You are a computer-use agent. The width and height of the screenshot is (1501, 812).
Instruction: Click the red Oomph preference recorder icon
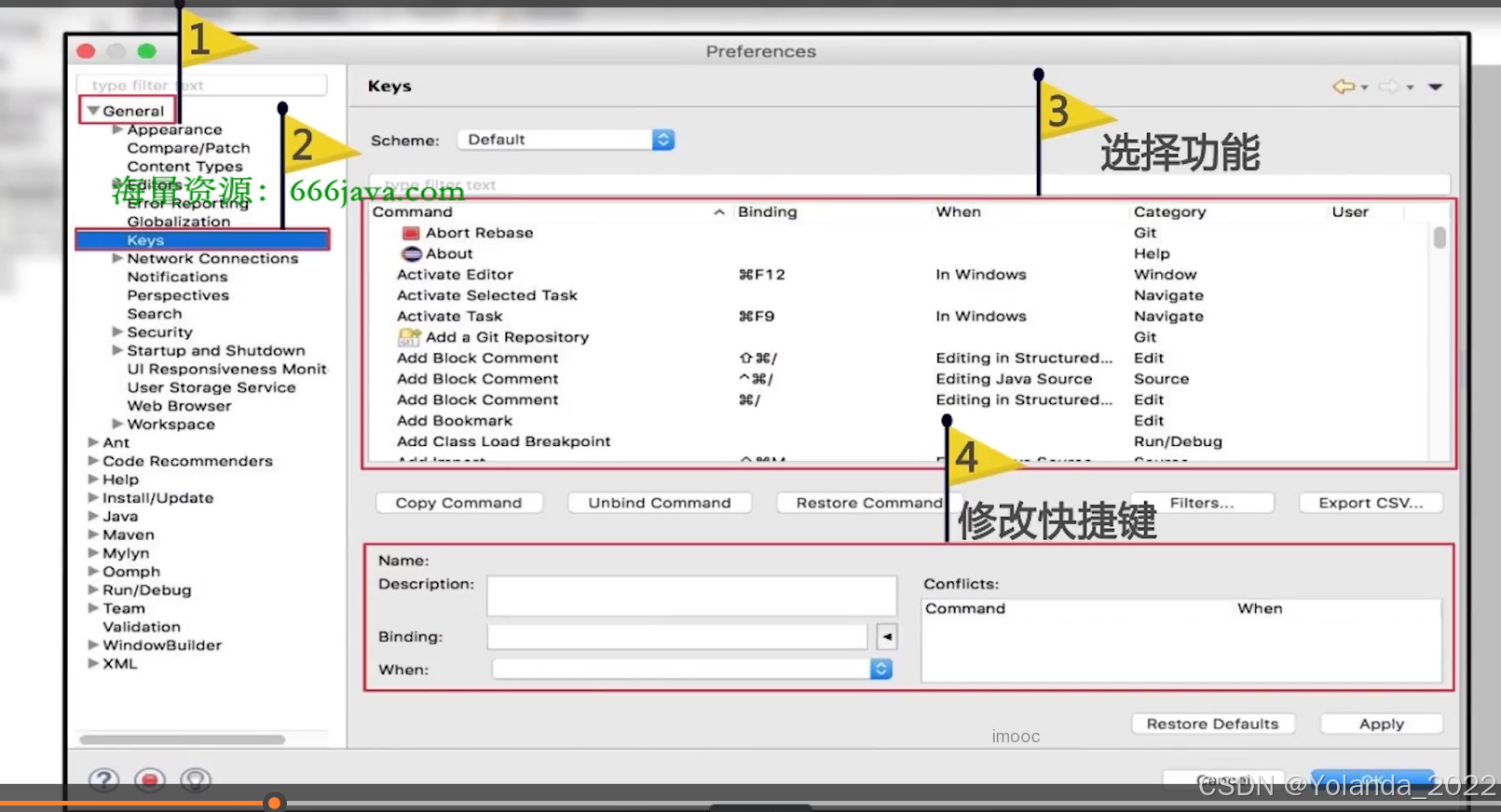click(150, 779)
